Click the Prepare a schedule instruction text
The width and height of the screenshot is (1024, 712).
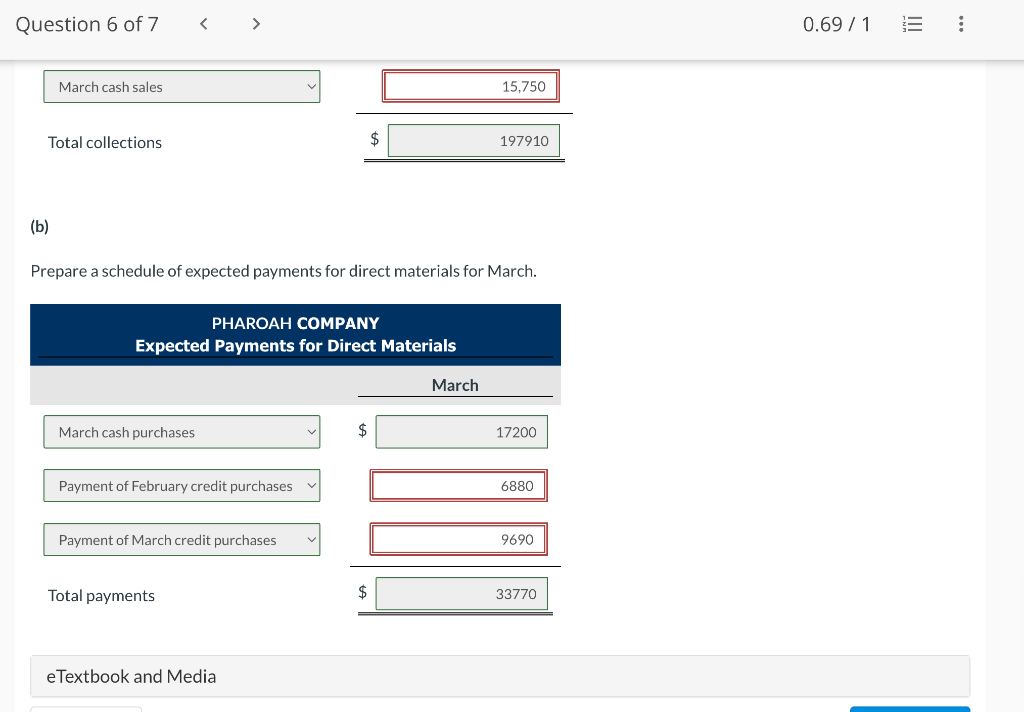click(283, 271)
